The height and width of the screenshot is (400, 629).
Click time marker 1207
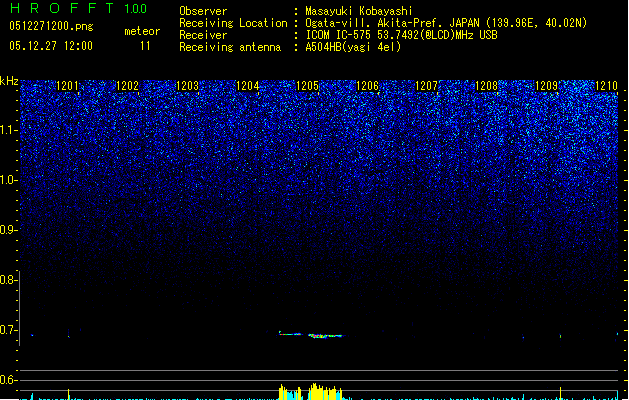tap(426, 86)
